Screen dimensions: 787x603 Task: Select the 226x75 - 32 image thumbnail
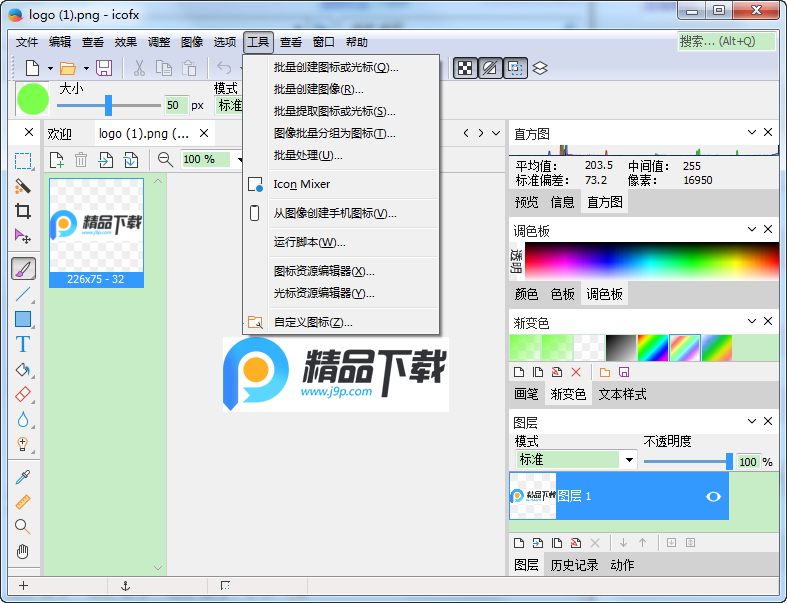tap(96, 232)
